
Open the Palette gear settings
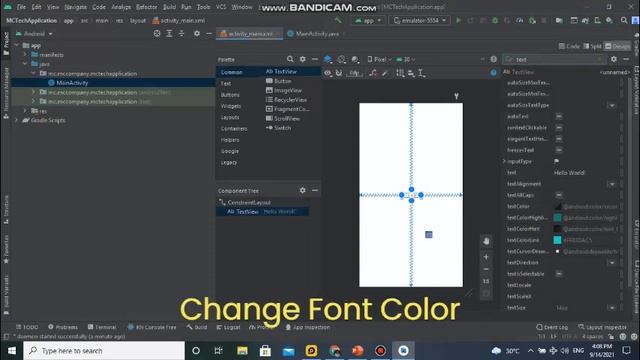click(x=302, y=59)
